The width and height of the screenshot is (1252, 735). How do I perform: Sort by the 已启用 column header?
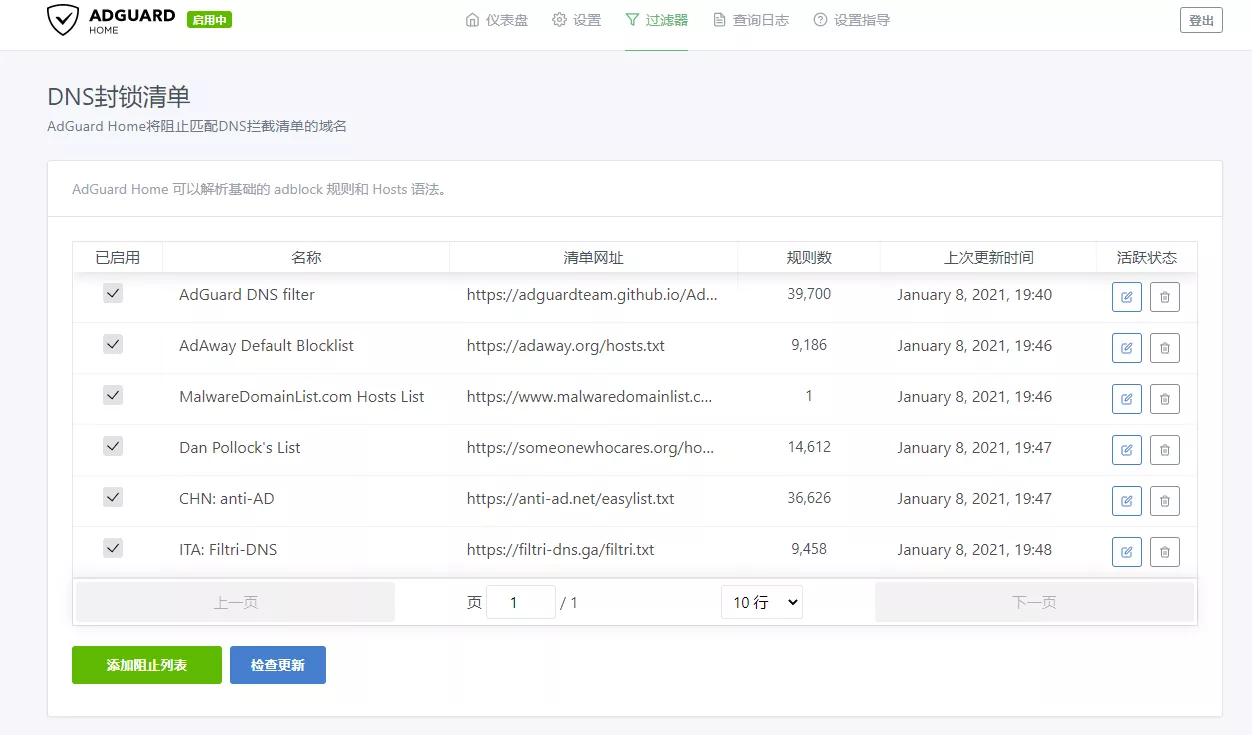pyautogui.click(x=118, y=257)
